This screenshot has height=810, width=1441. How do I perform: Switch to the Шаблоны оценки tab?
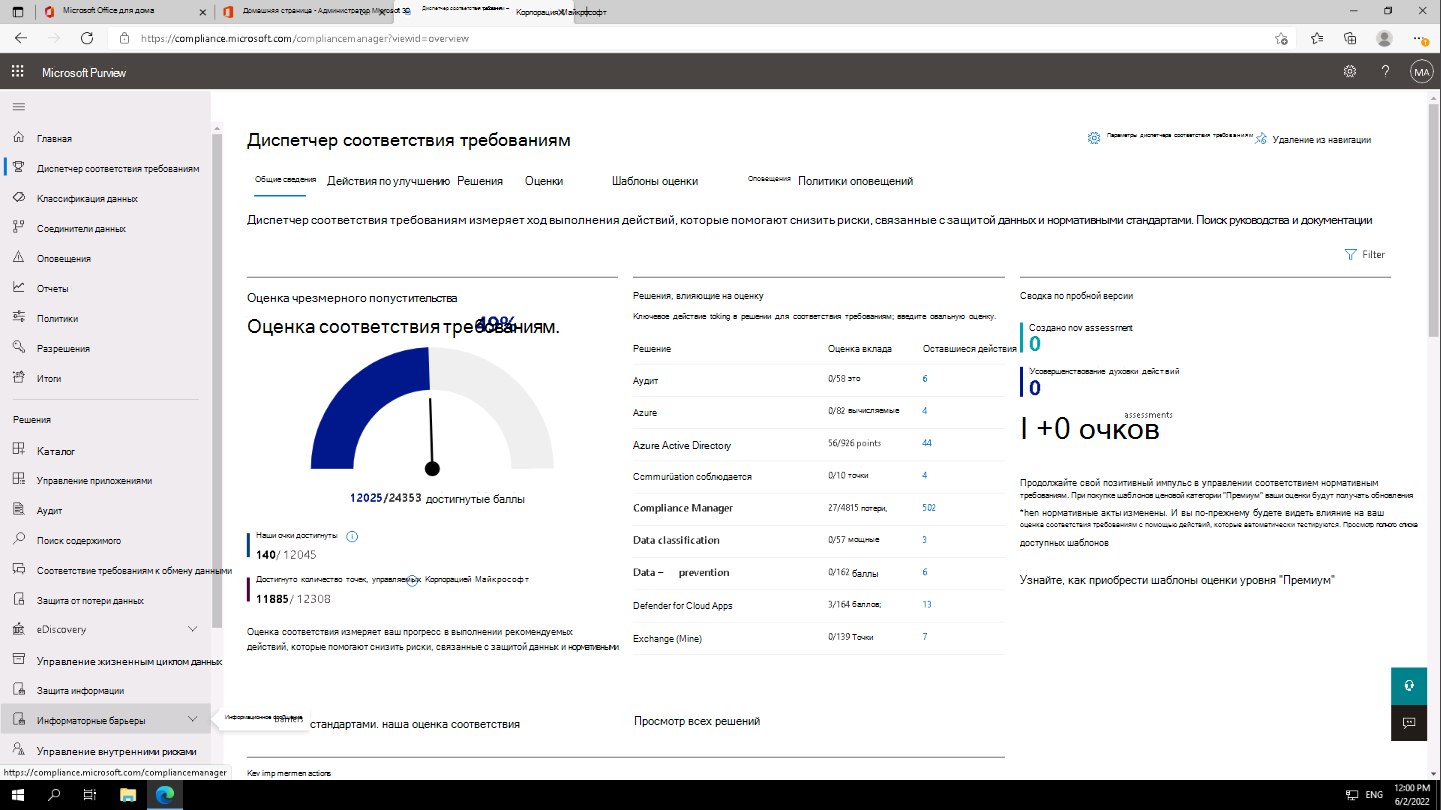tap(655, 181)
